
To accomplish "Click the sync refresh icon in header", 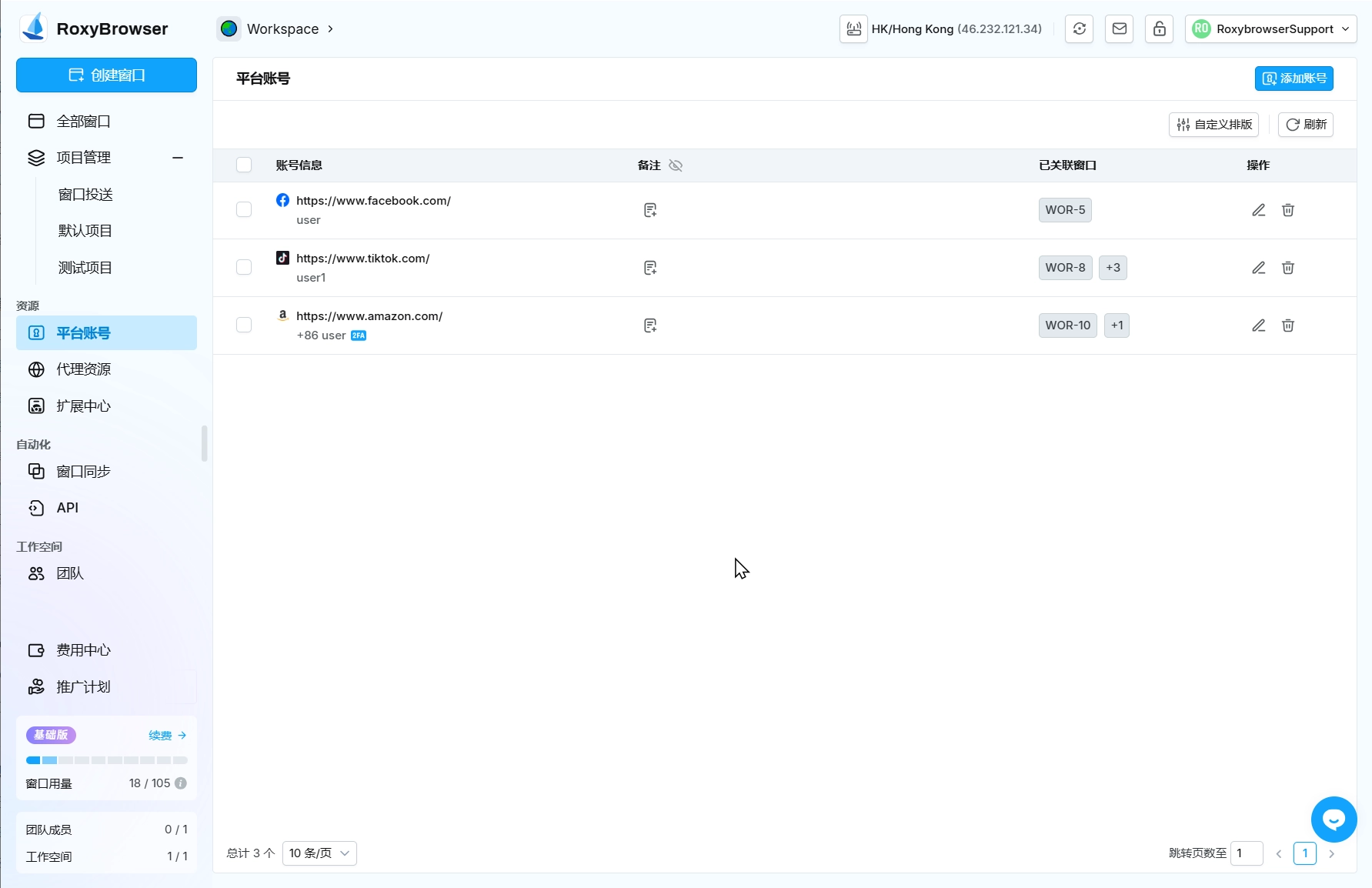I will pos(1079,29).
